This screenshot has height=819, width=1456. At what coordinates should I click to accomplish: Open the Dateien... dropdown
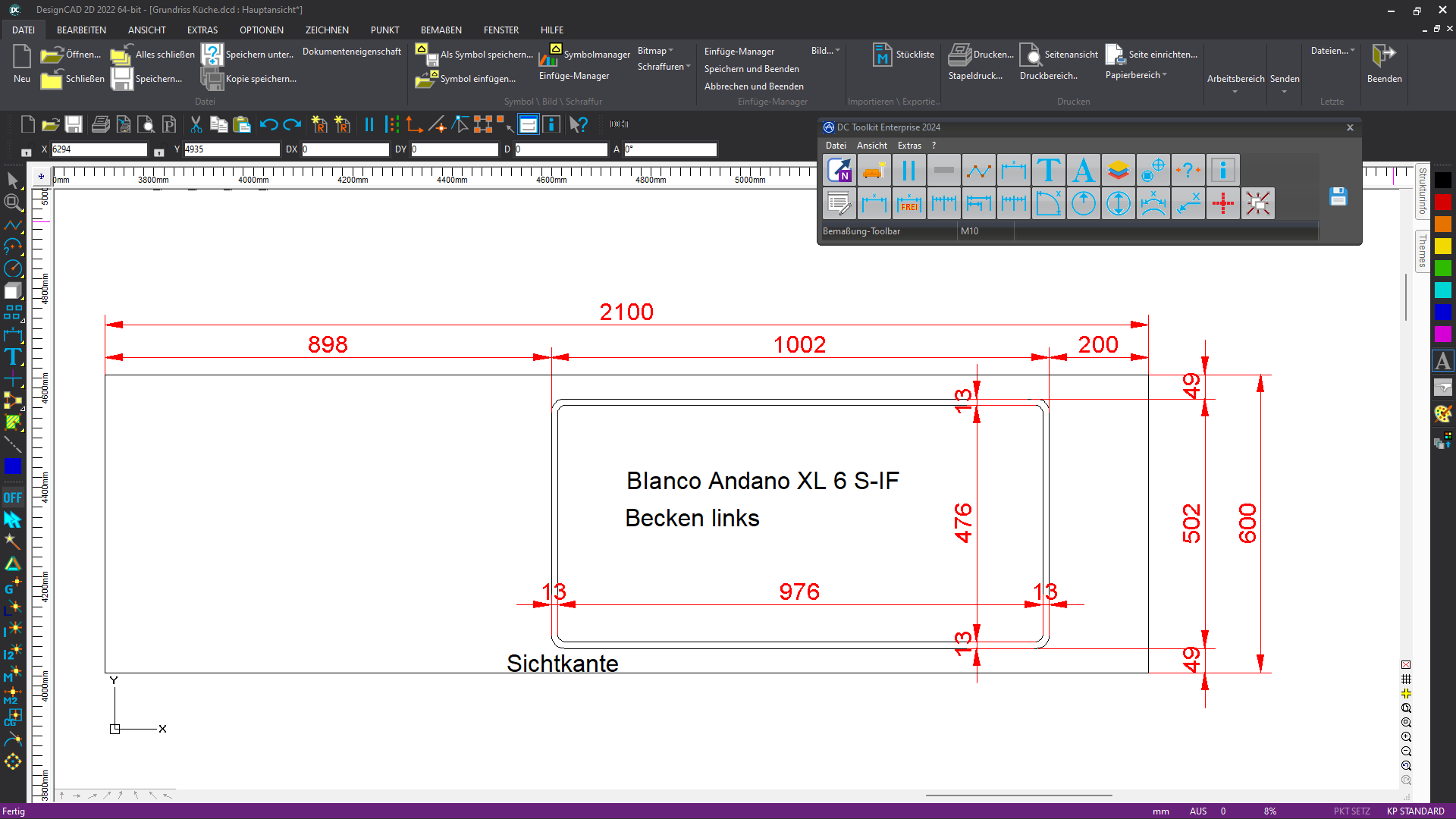pyautogui.click(x=1332, y=51)
